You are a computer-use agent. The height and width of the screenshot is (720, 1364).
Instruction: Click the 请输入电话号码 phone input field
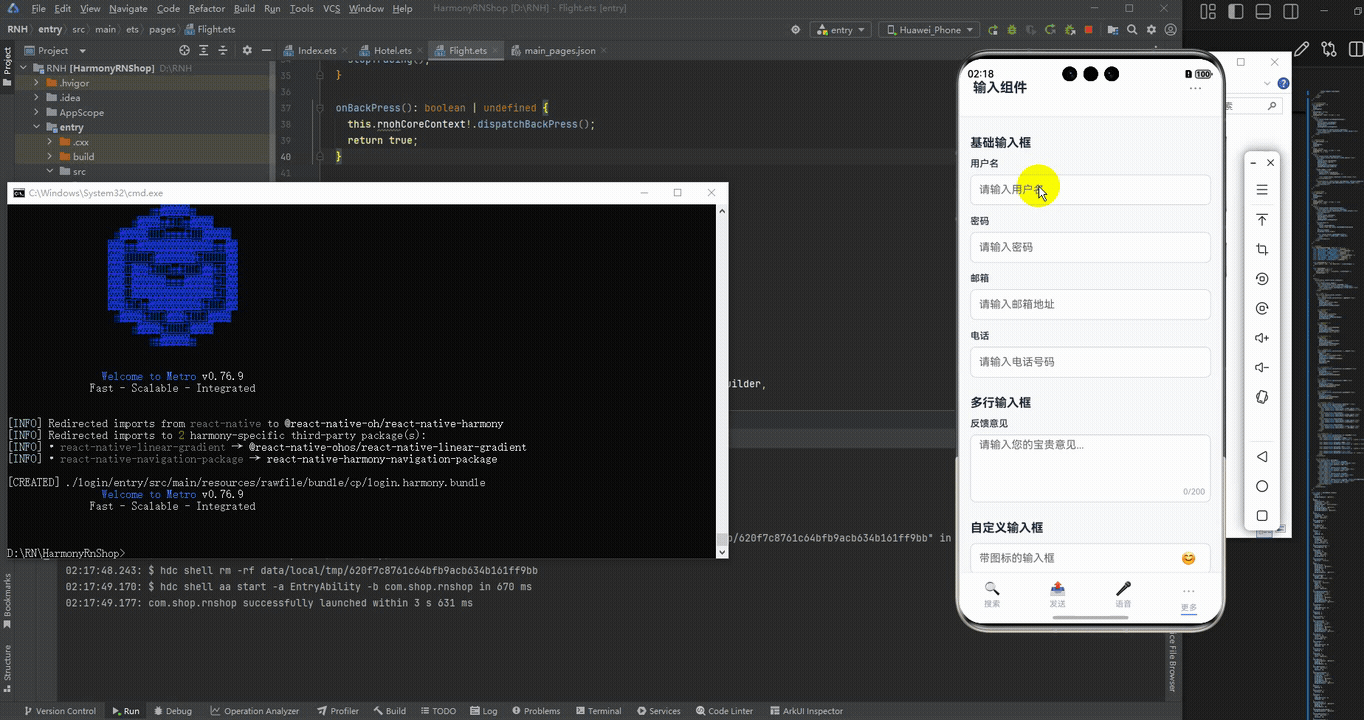tap(1090, 362)
